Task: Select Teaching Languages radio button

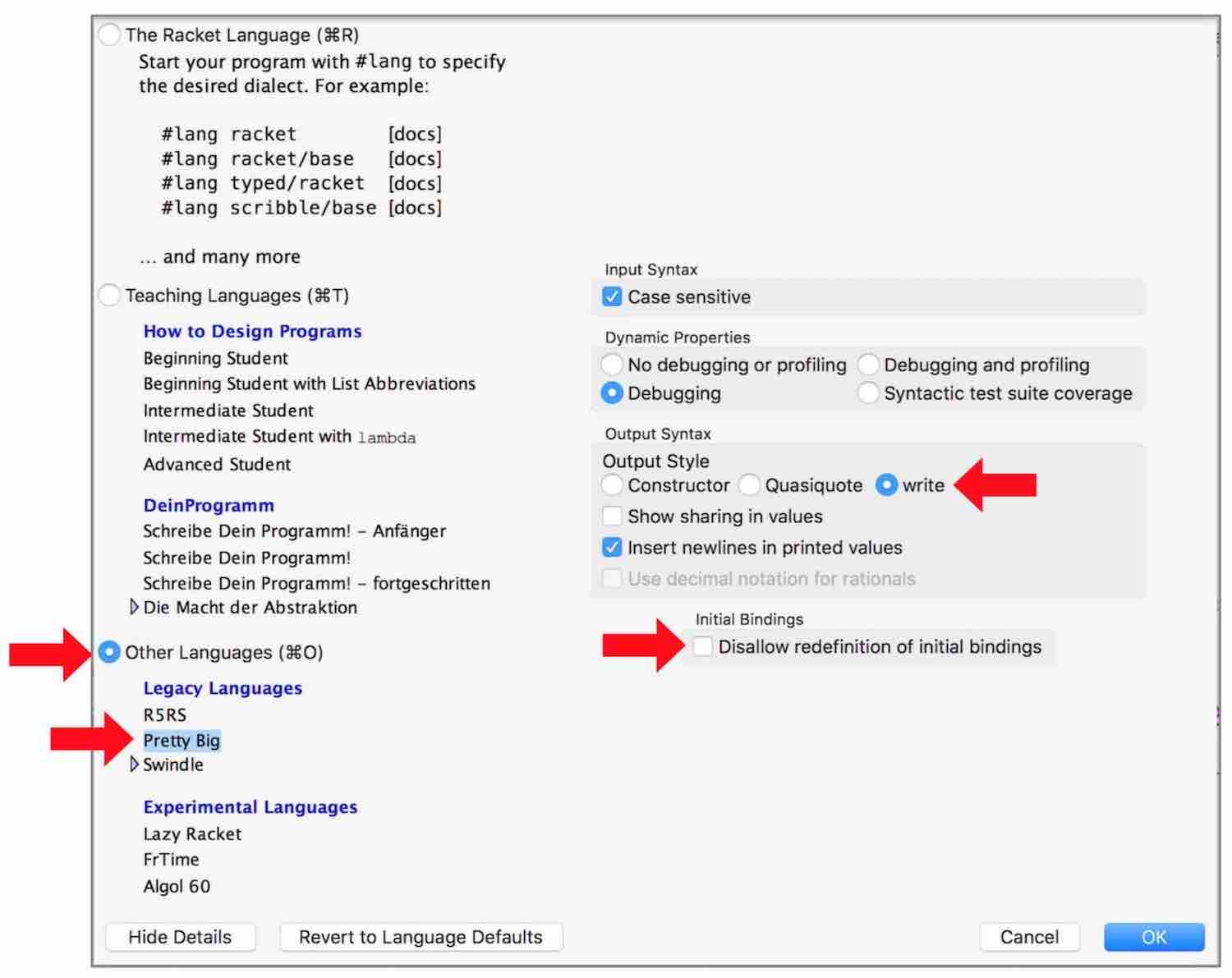Action: (109, 296)
